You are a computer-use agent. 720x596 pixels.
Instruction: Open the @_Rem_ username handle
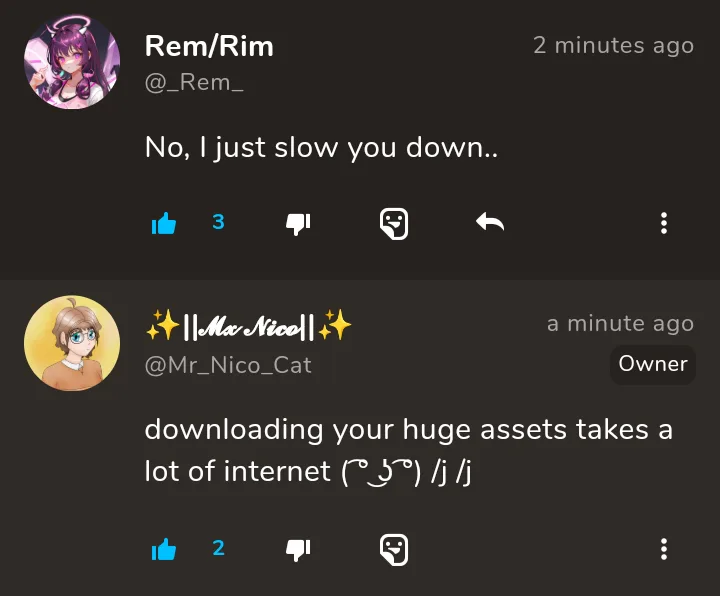[x=194, y=83]
